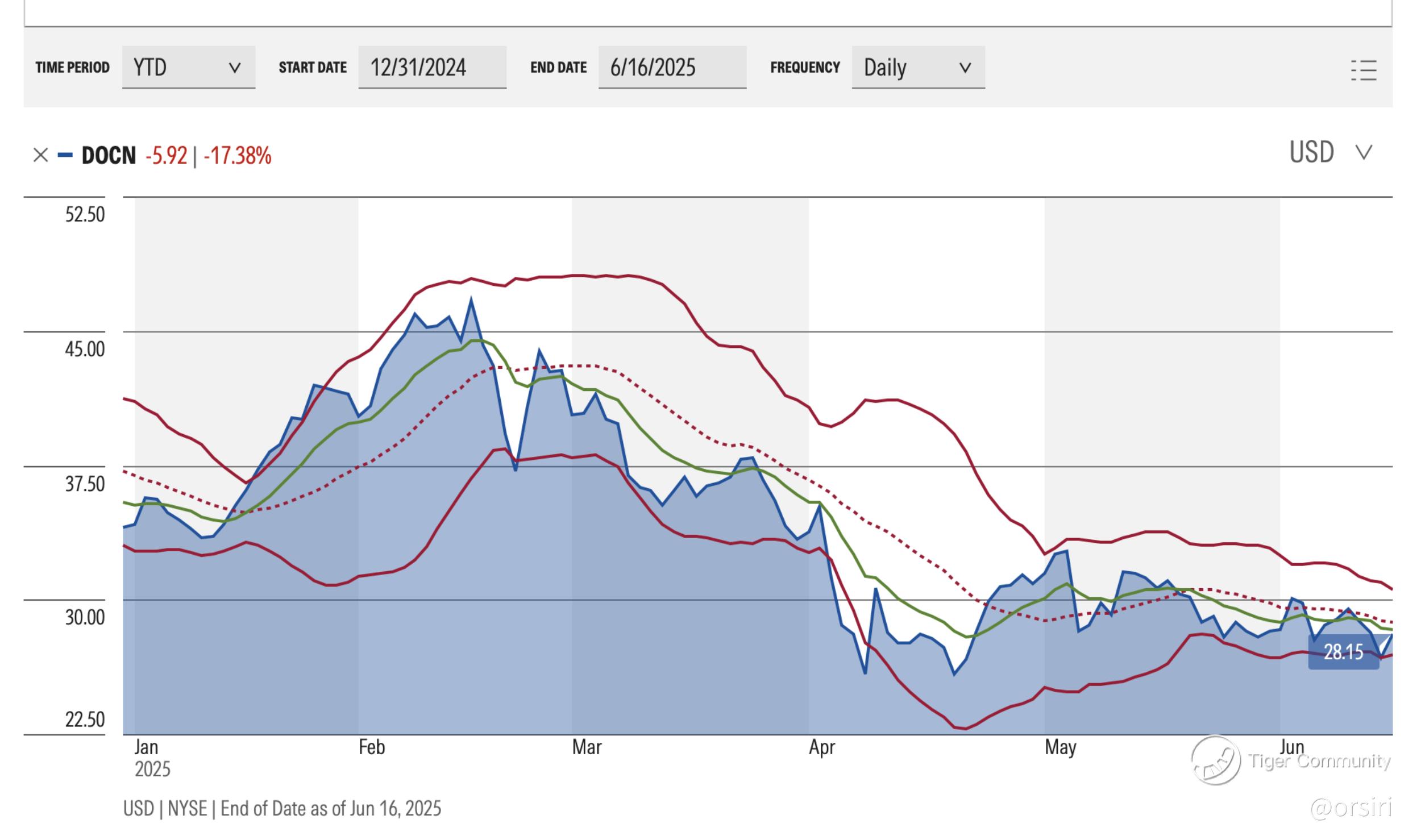Click the End Date 6/16/2025 field
The image size is (1421, 840).
point(672,67)
